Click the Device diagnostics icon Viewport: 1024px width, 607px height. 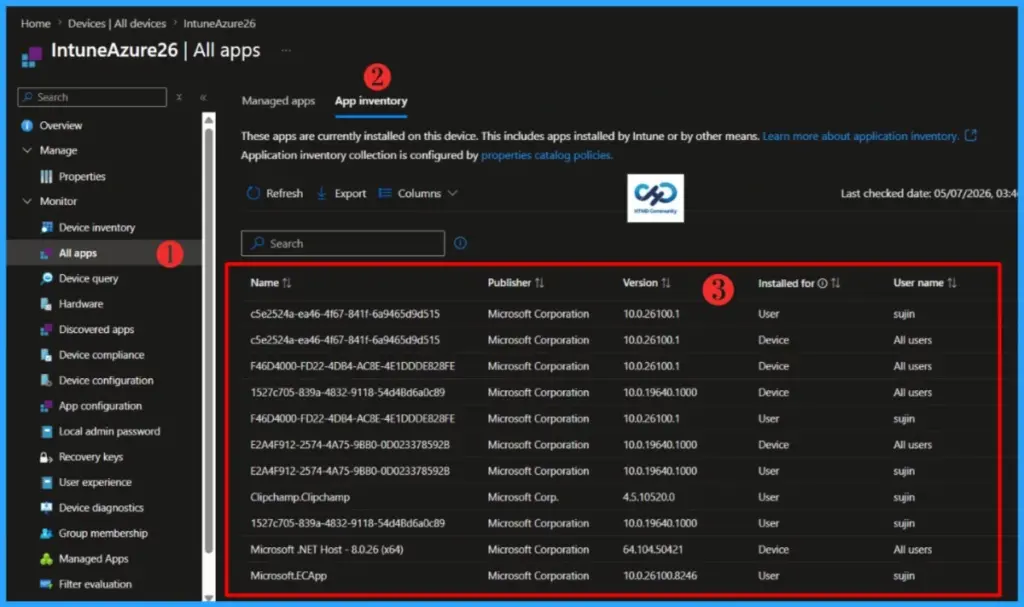[x=46, y=508]
